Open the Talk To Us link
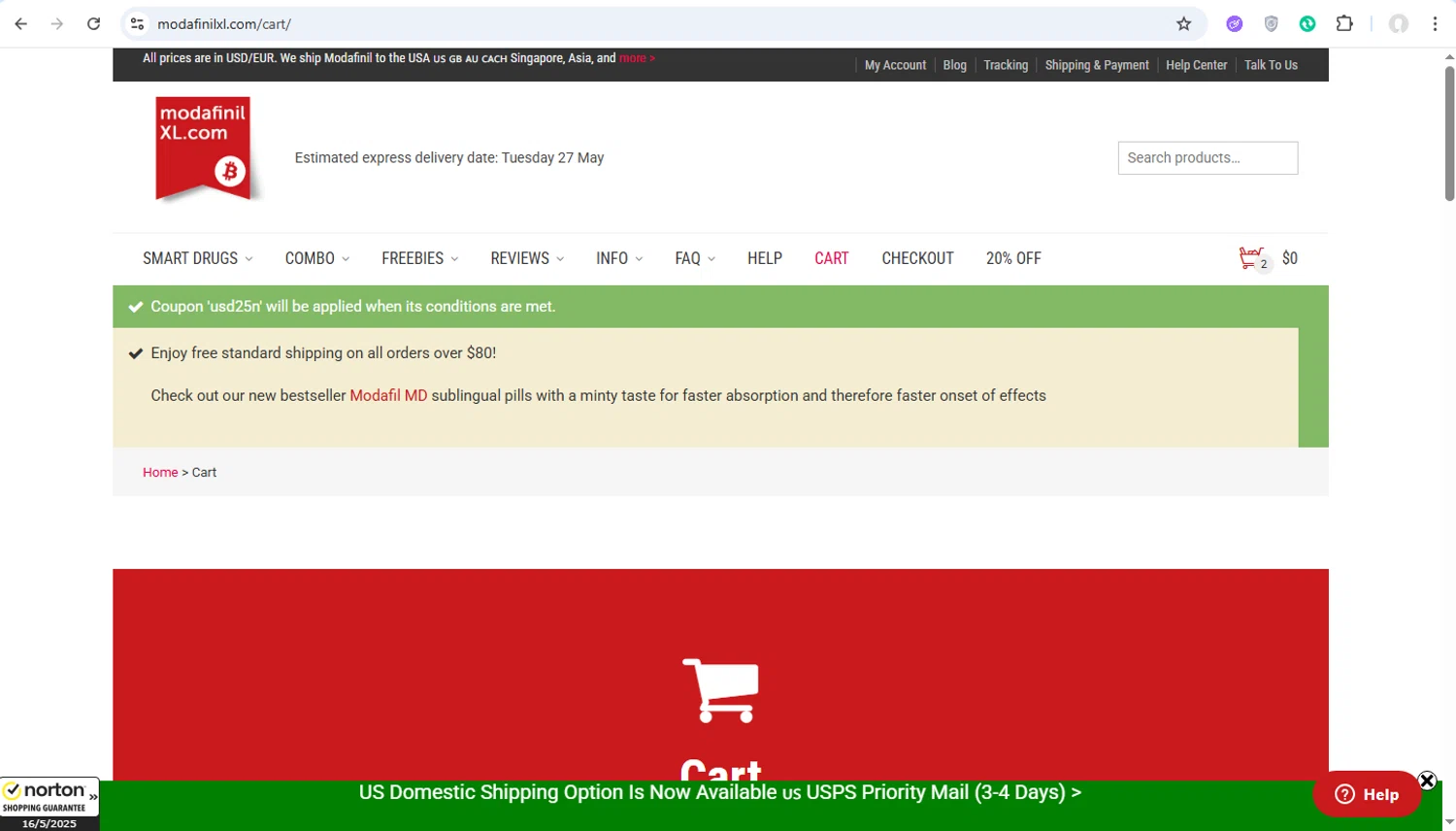Viewport: 1456px width, 831px height. point(1271,65)
